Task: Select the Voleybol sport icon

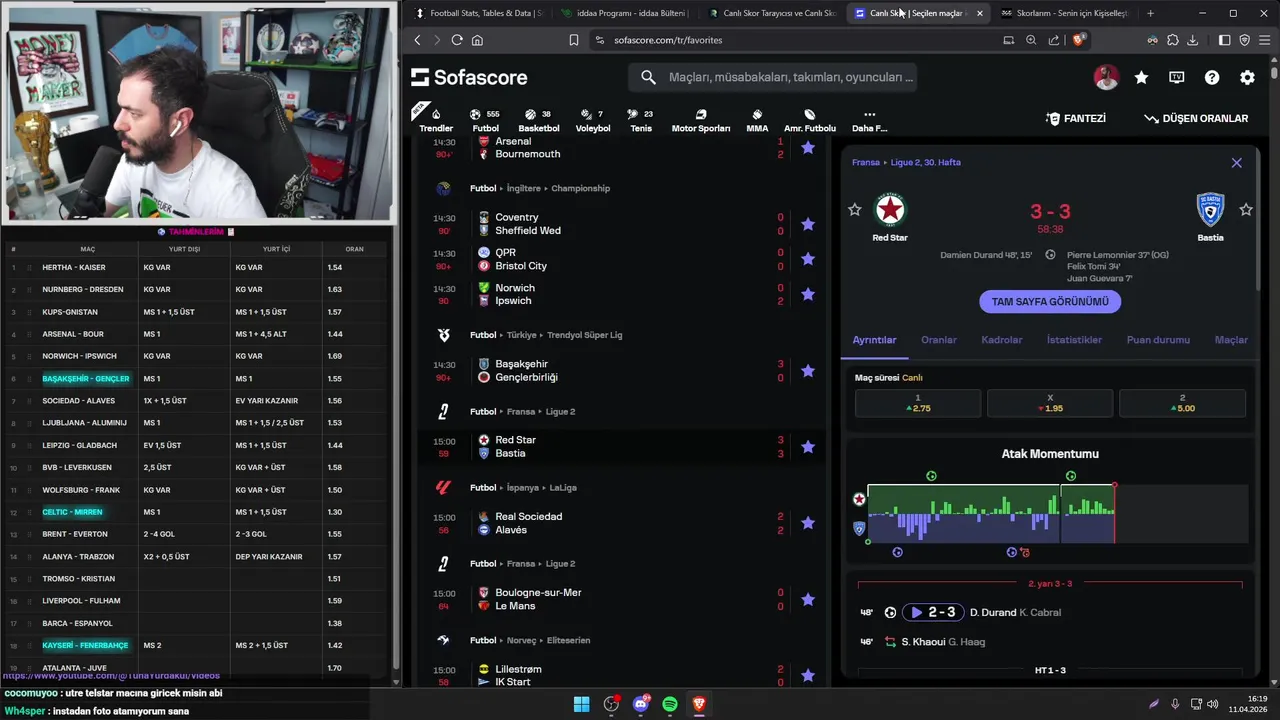Action: click(x=593, y=120)
